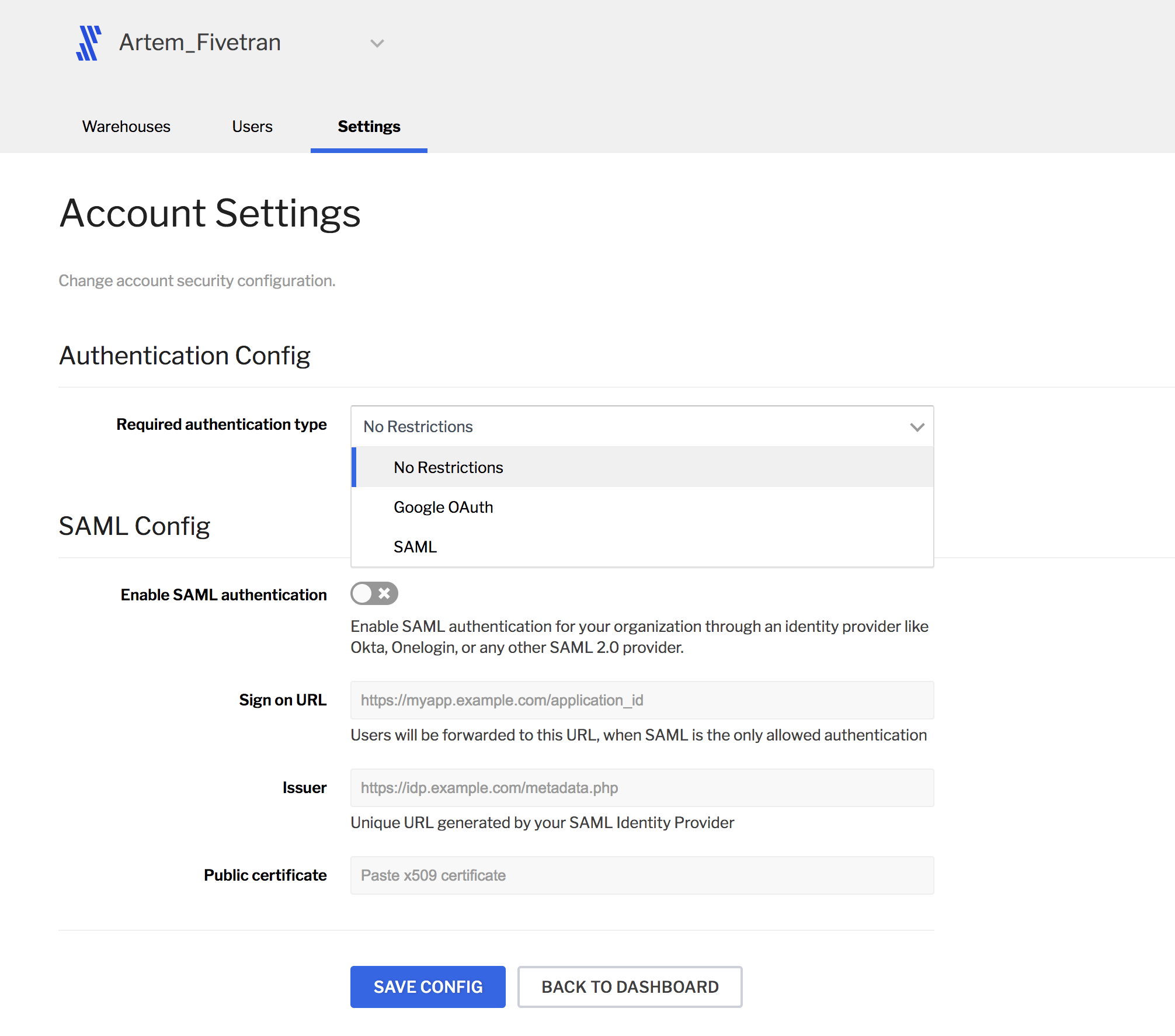Screen dimensions: 1175x1036
Task: Click the SAML Config section heading
Action: click(x=134, y=526)
